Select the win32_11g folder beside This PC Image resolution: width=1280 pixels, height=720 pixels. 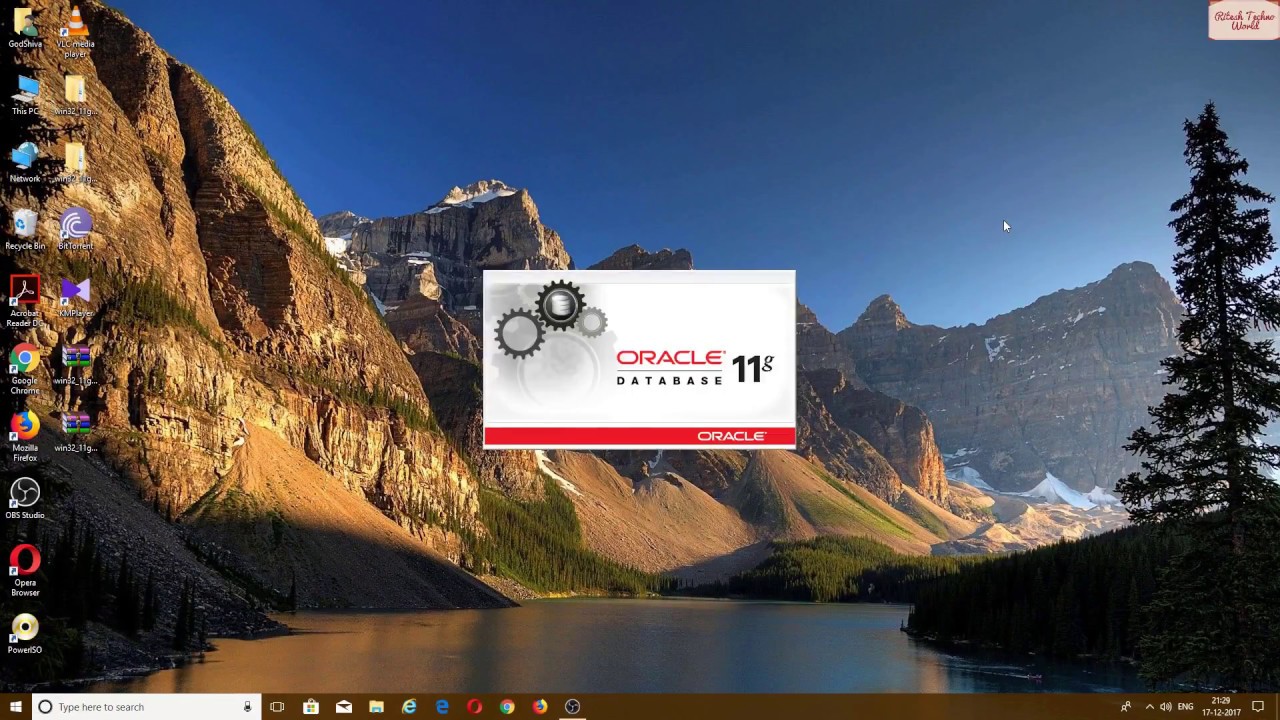point(75,96)
